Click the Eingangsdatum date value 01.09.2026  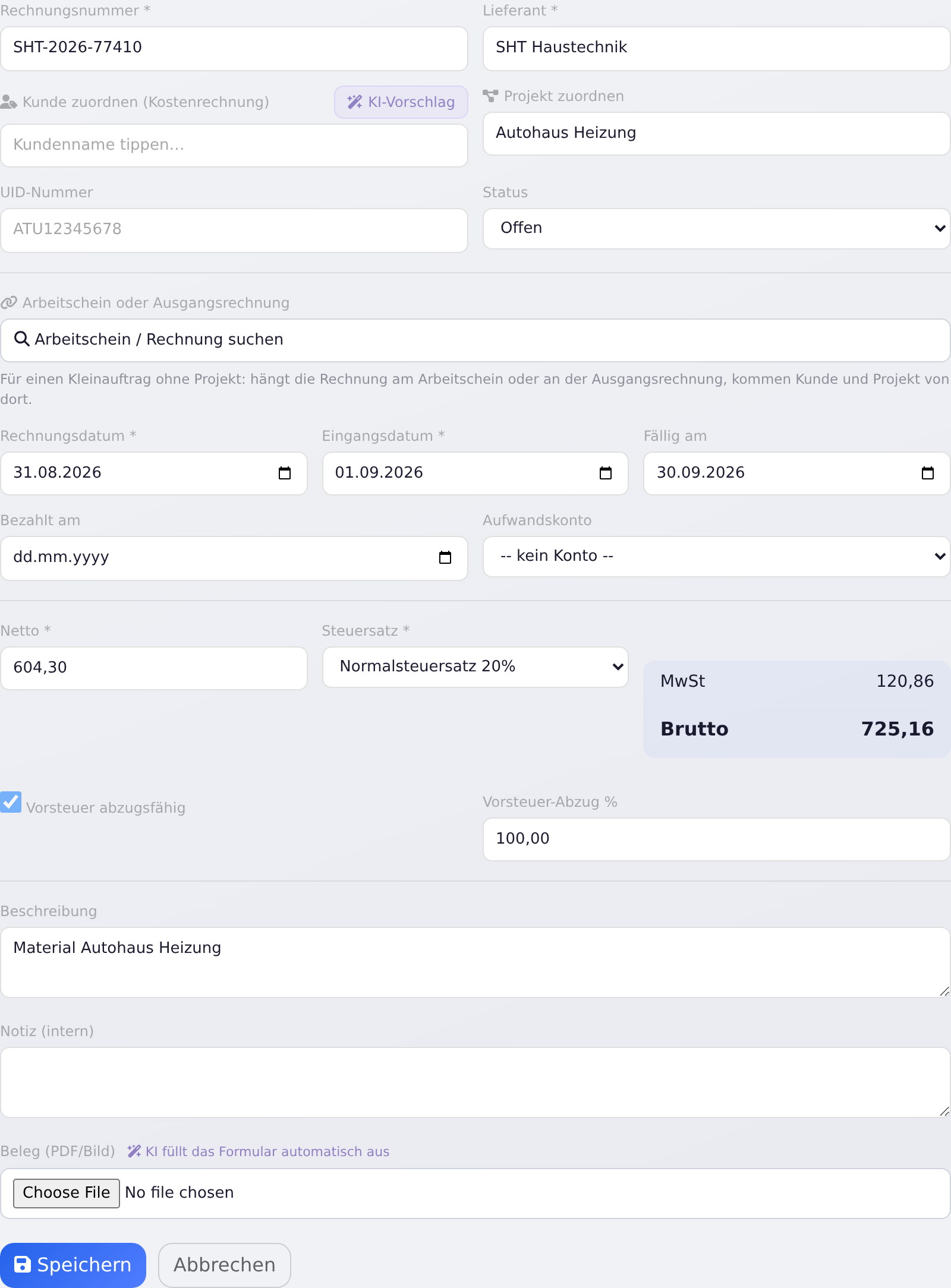pos(379,472)
